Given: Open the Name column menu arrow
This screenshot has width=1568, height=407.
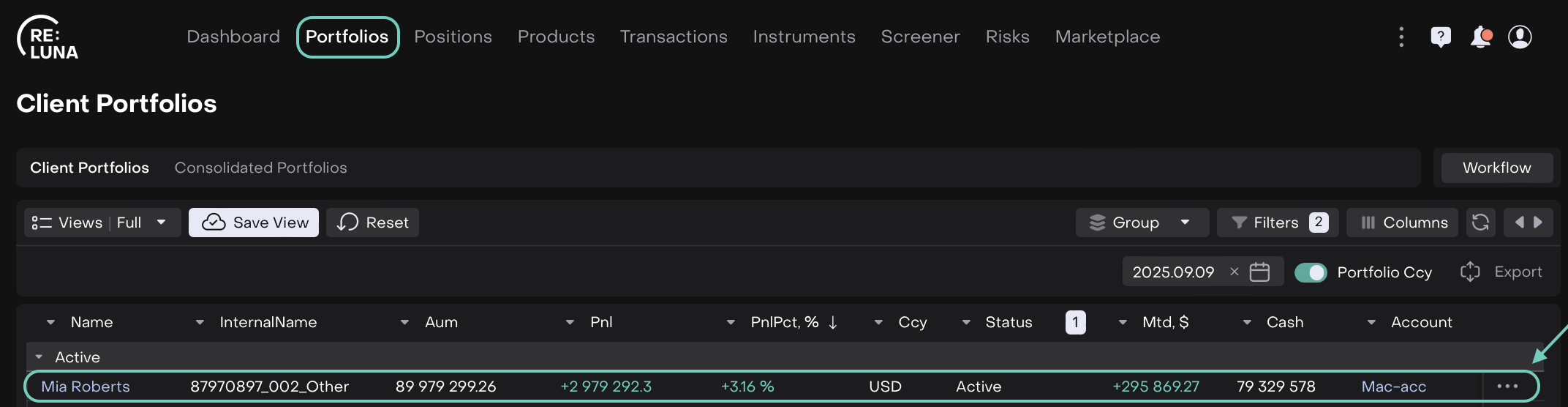Looking at the screenshot, I should coord(50,322).
